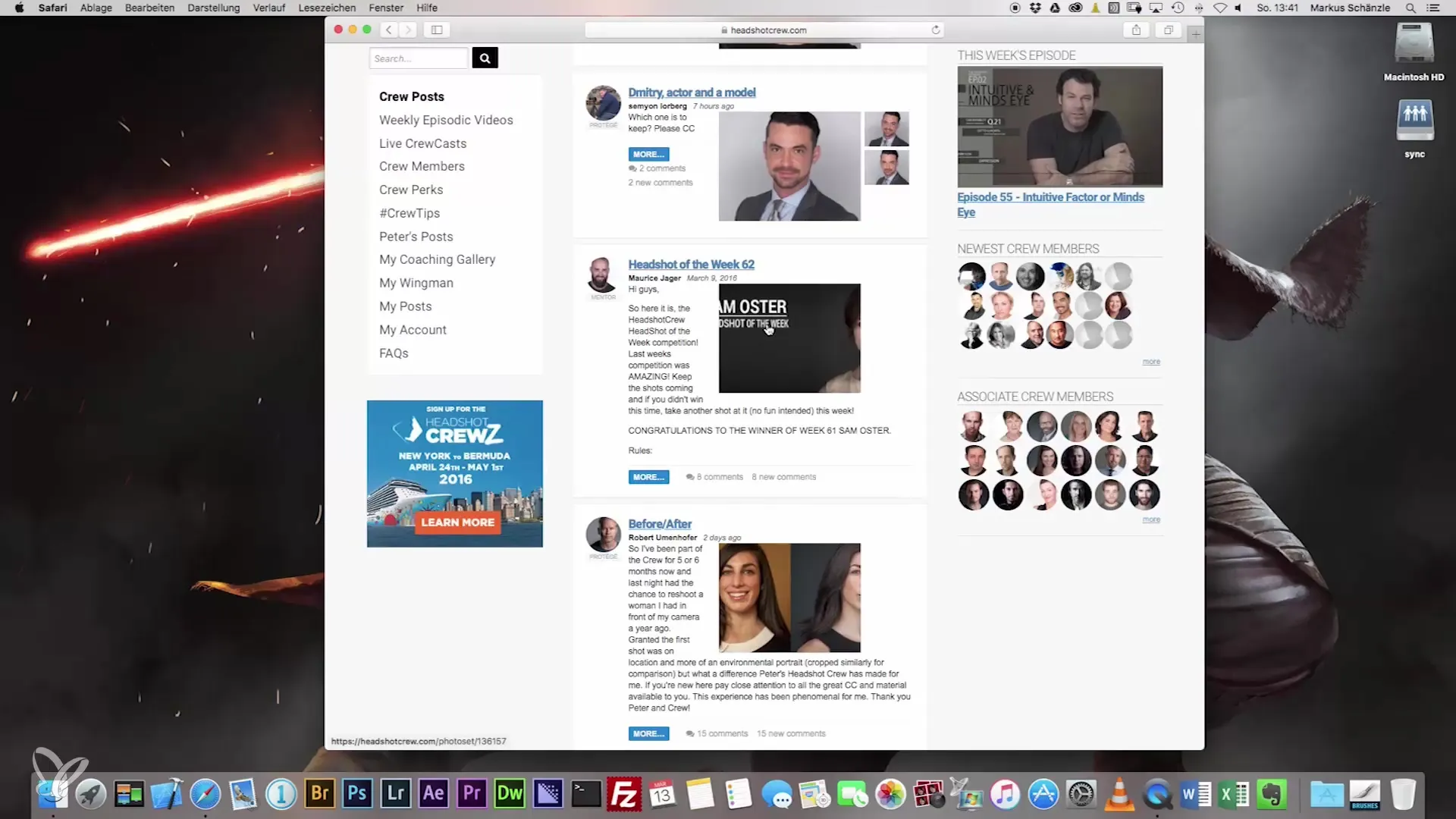This screenshot has height=819, width=1456.
Task: Add a new tab with the plus button
Action: pyautogui.click(x=1196, y=34)
